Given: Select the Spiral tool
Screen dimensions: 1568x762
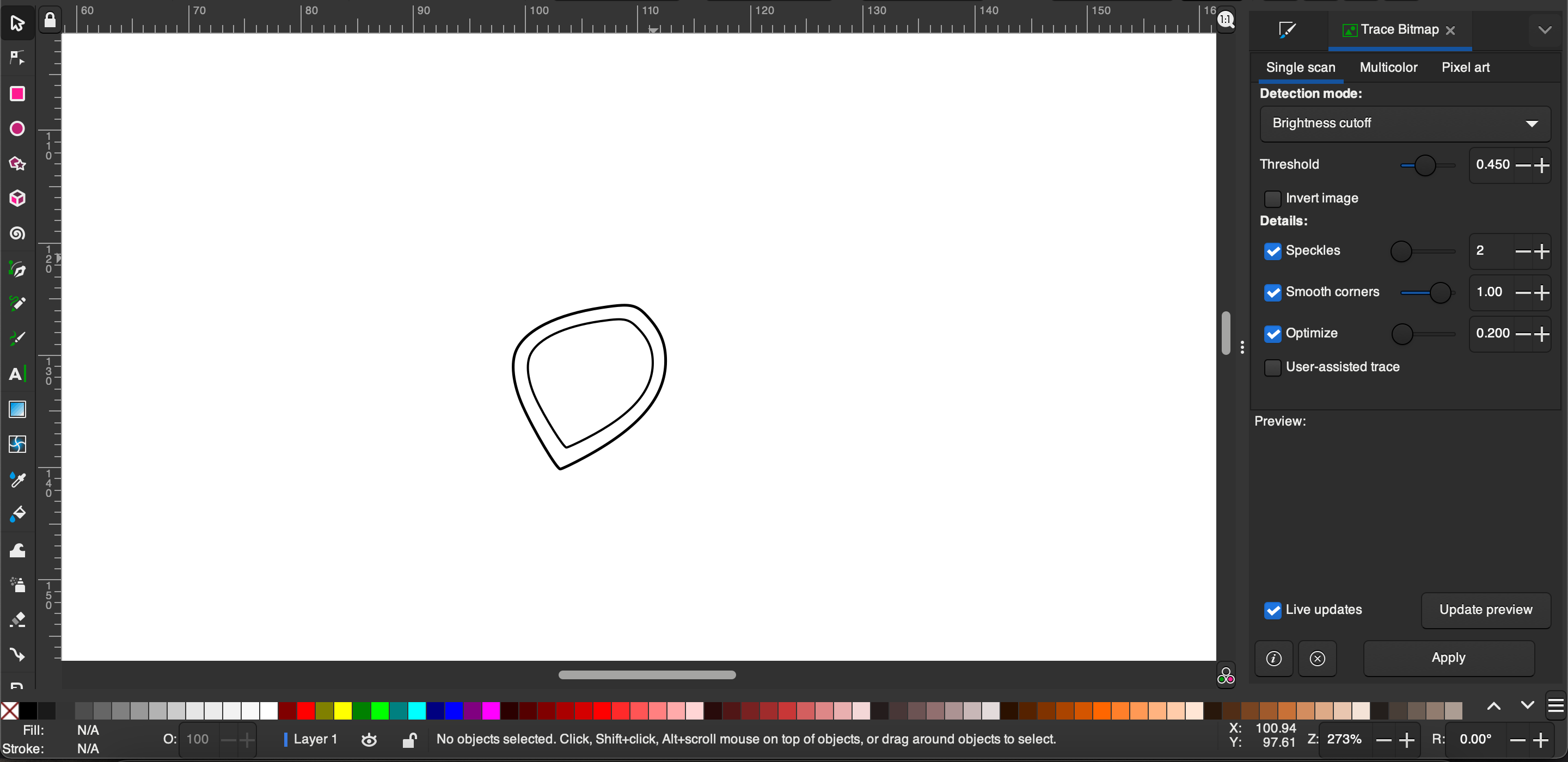Looking at the screenshot, I should pos(16,233).
